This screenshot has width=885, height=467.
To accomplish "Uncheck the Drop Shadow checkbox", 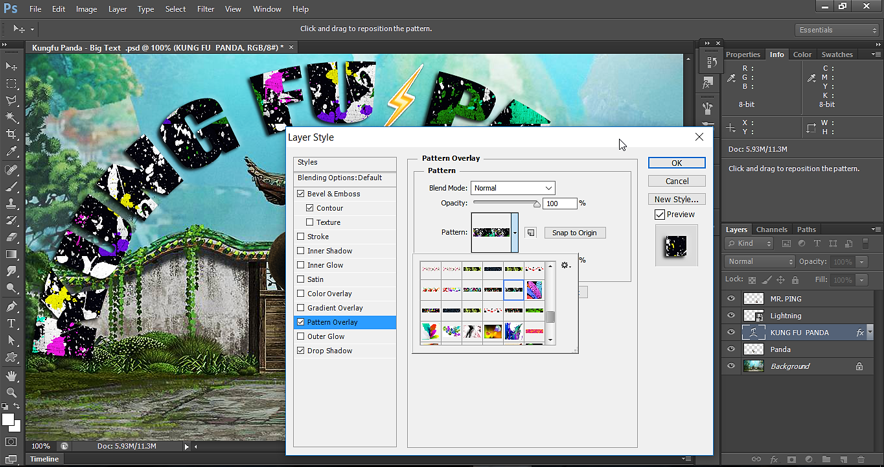I will point(301,351).
